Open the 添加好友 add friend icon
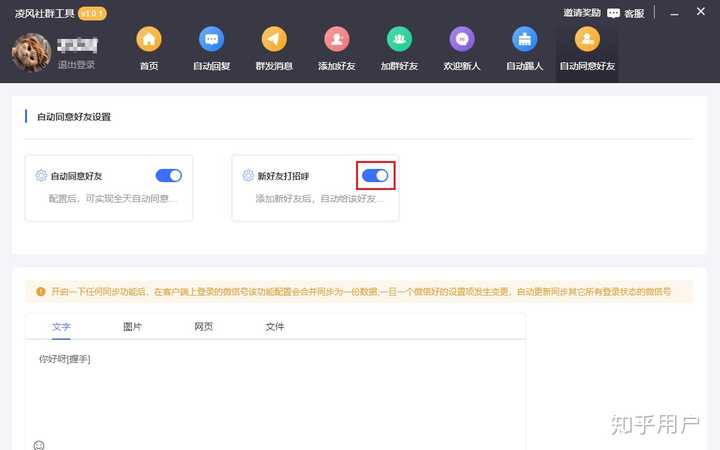 tap(337, 39)
